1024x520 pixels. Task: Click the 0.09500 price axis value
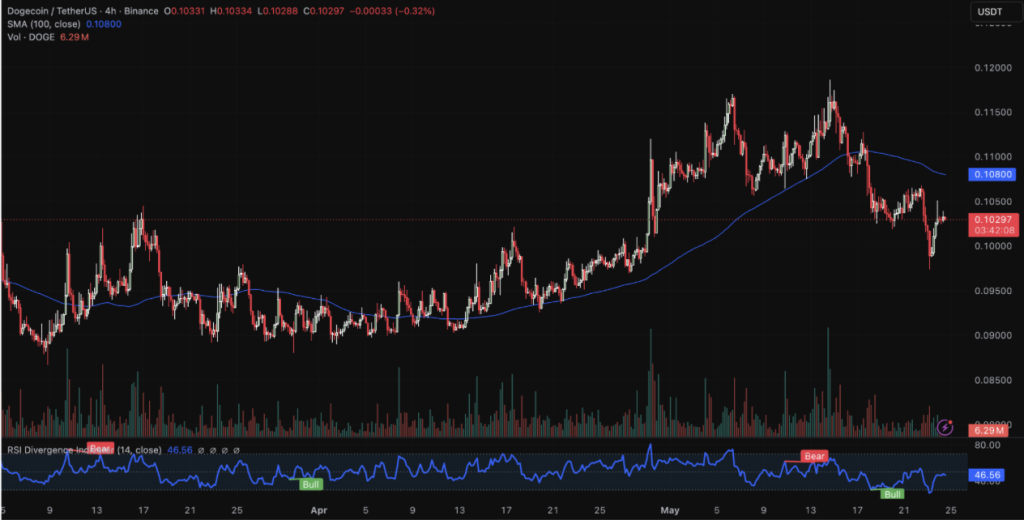coord(993,291)
